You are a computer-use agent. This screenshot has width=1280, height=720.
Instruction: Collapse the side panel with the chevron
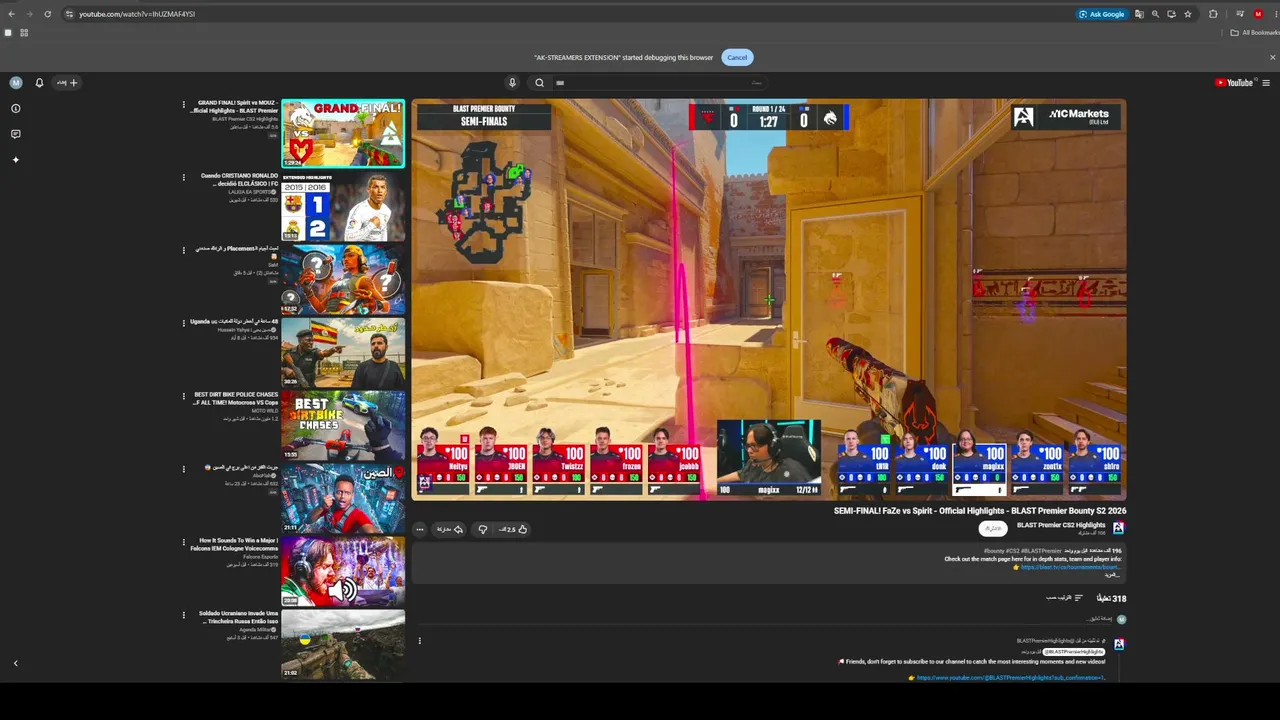tap(15, 663)
